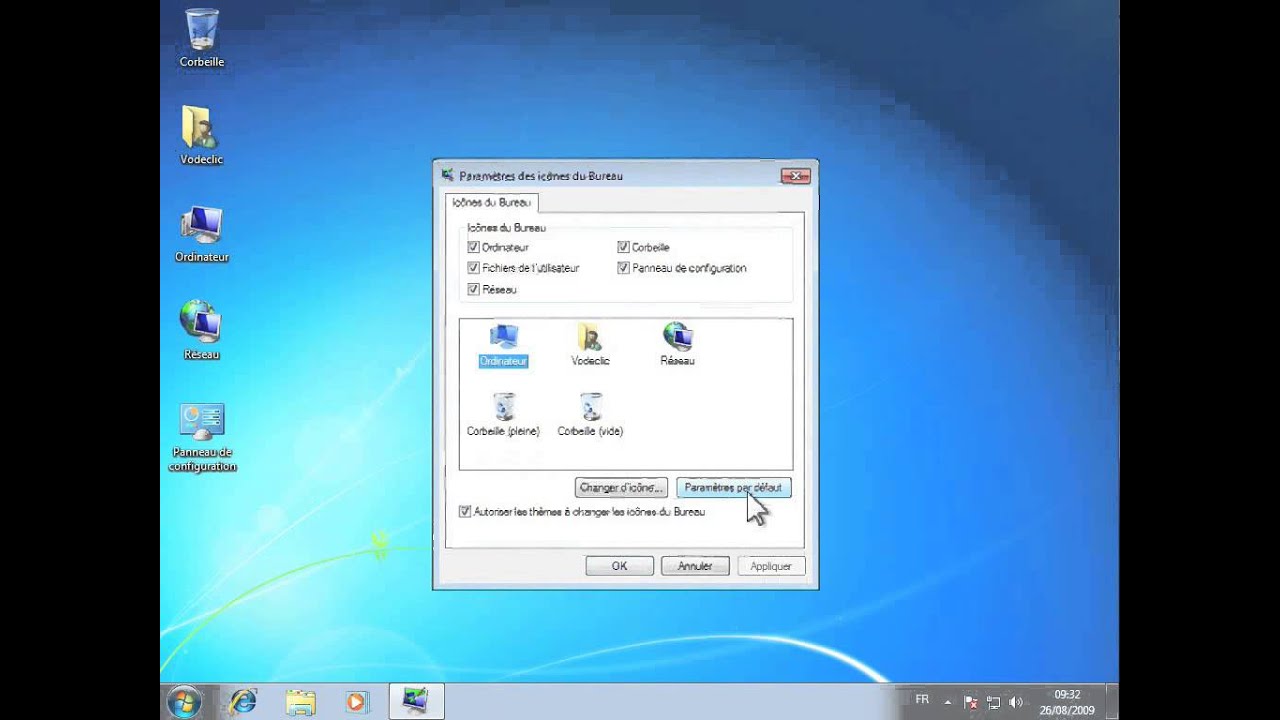Screen dimensions: 1280x720
Task: Open Windows Media Player from the taskbar
Action: coord(357,702)
